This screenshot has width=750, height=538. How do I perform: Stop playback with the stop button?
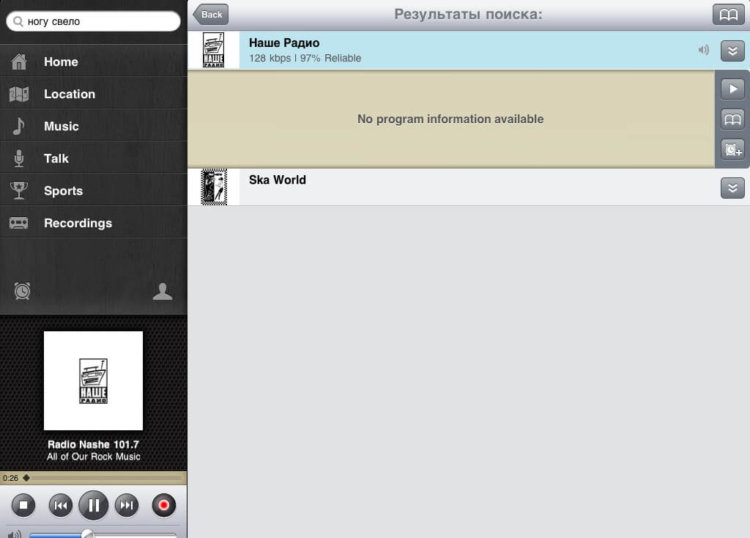(23, 505)
